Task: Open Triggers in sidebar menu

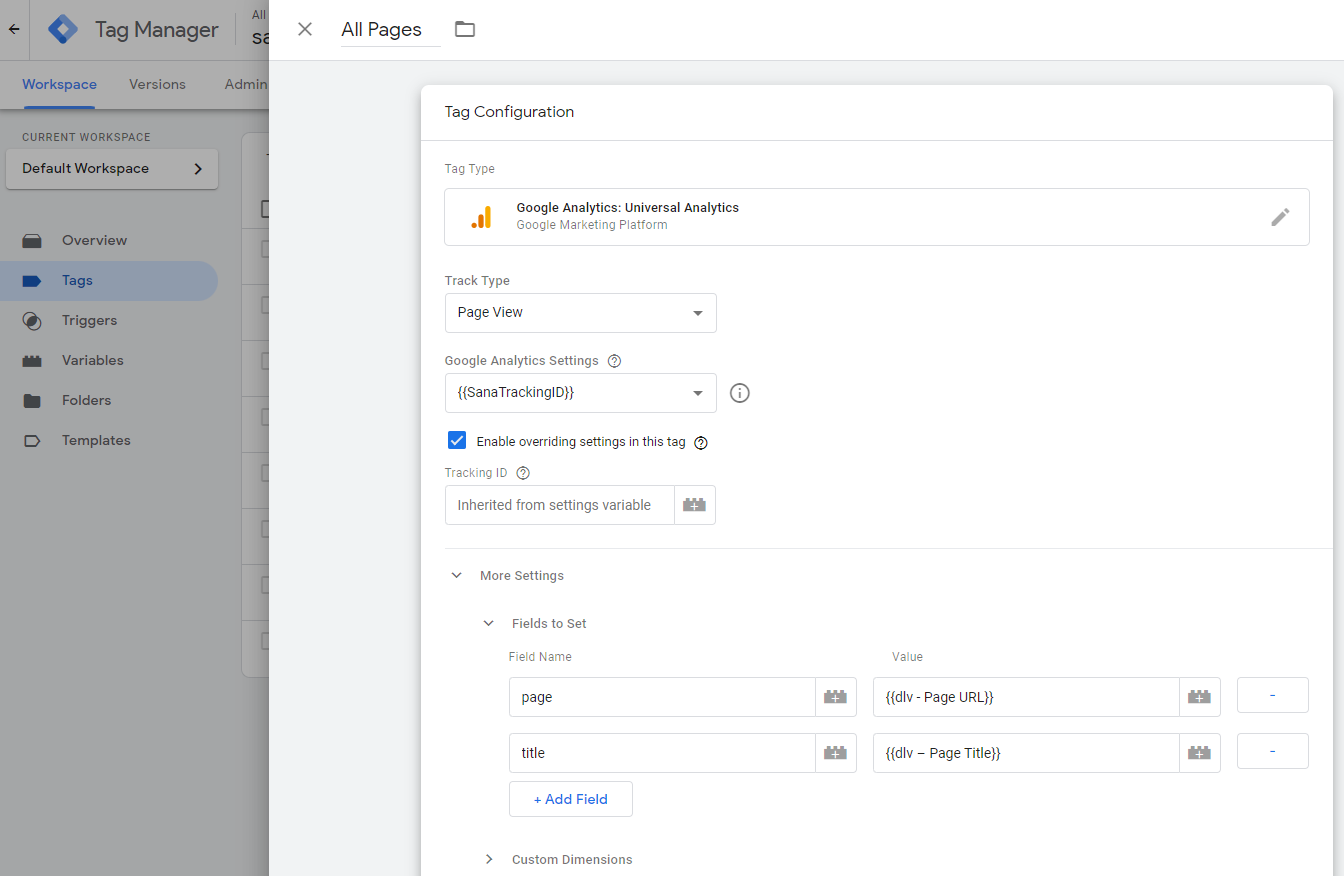Action: [x=89, y=321]
